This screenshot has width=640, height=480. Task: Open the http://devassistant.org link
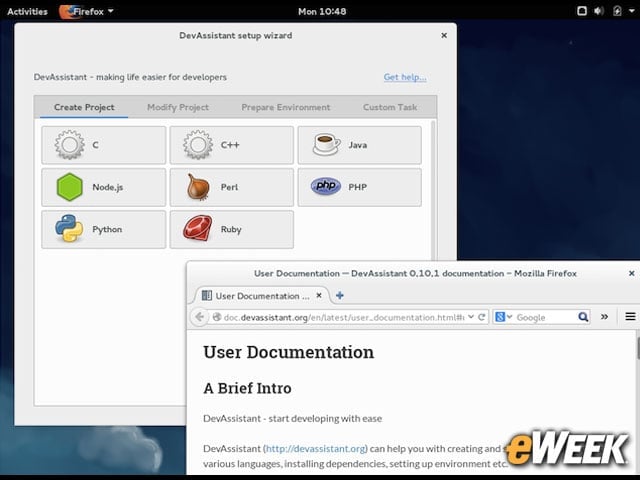(x=316, y=449)
